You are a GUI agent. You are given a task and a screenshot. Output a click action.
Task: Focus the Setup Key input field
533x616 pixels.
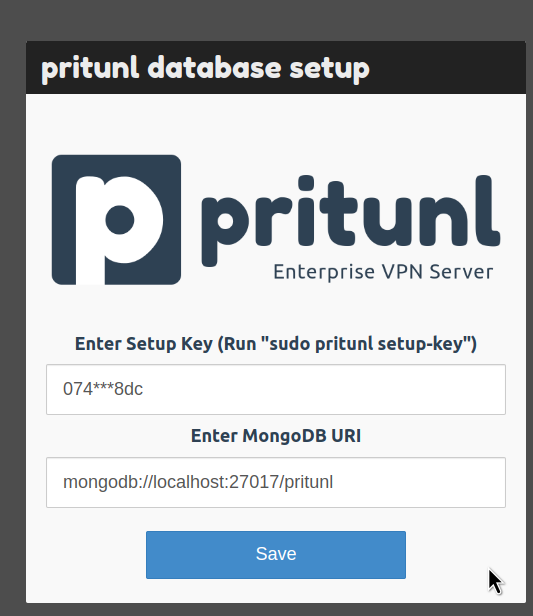[276, 389]
